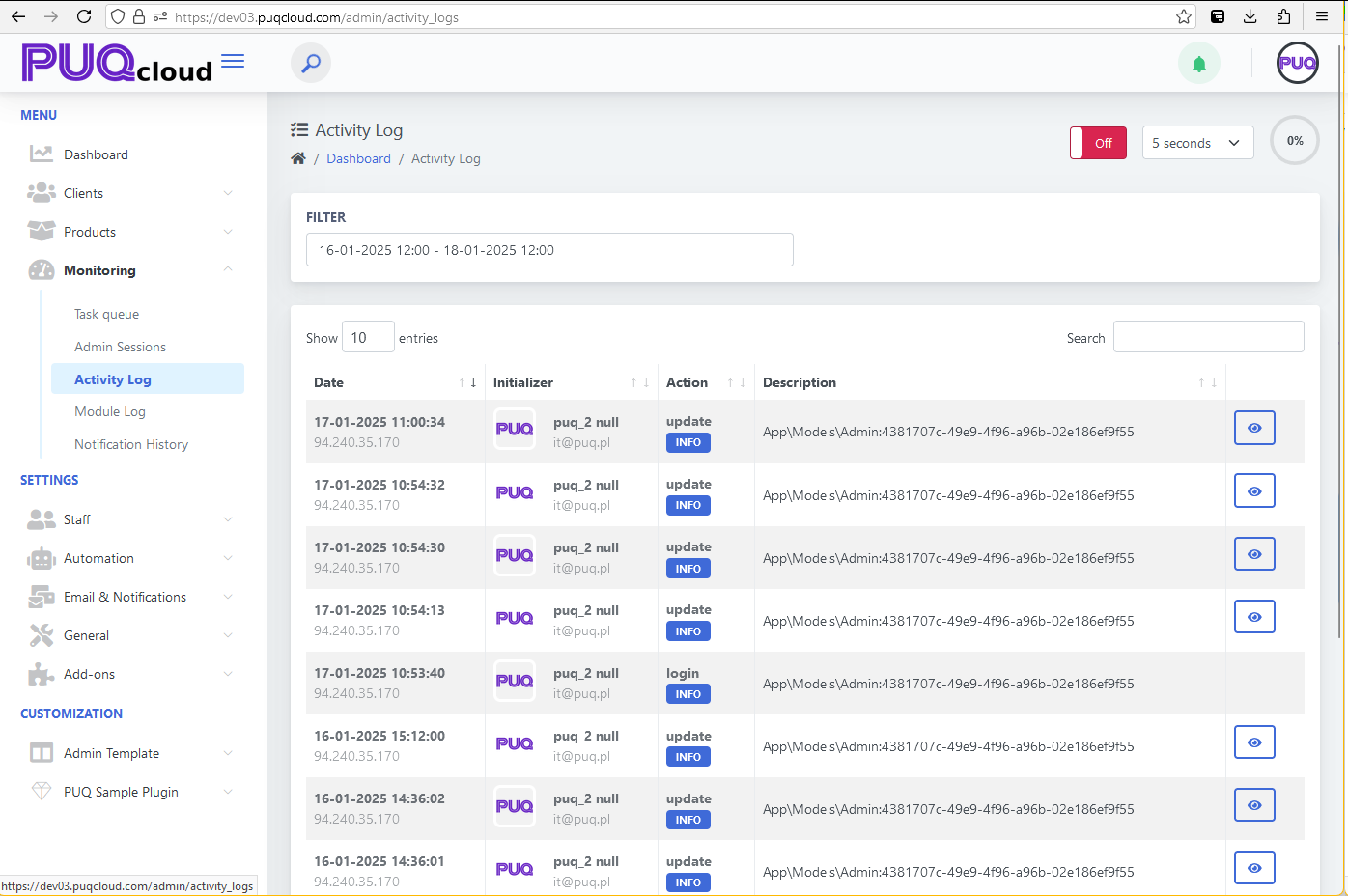1348x896 pixels.
Task: Click the Staff icon in sidebar
Action: (42, 519)
